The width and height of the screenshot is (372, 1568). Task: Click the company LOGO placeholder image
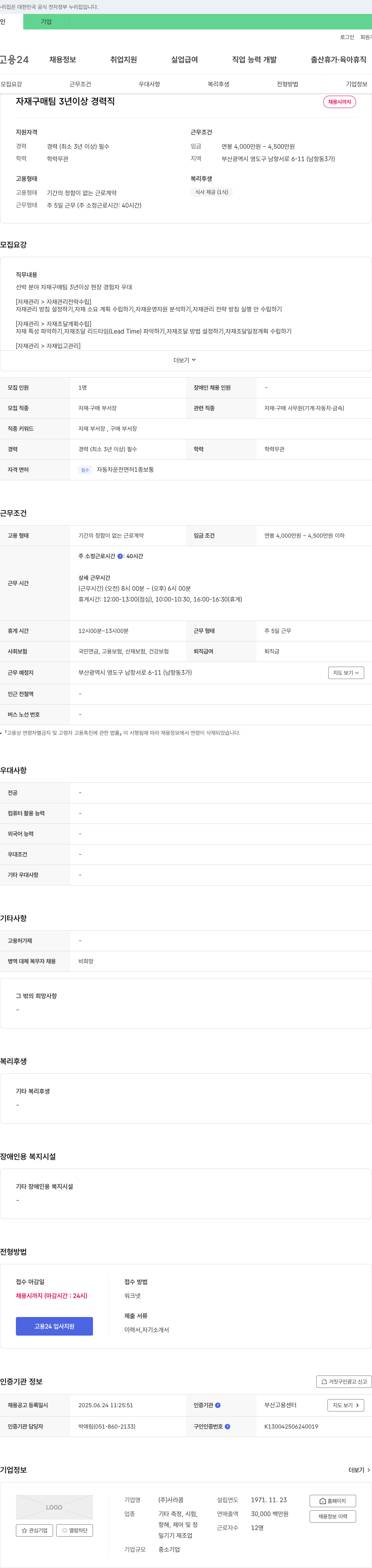pos(54,1506)
